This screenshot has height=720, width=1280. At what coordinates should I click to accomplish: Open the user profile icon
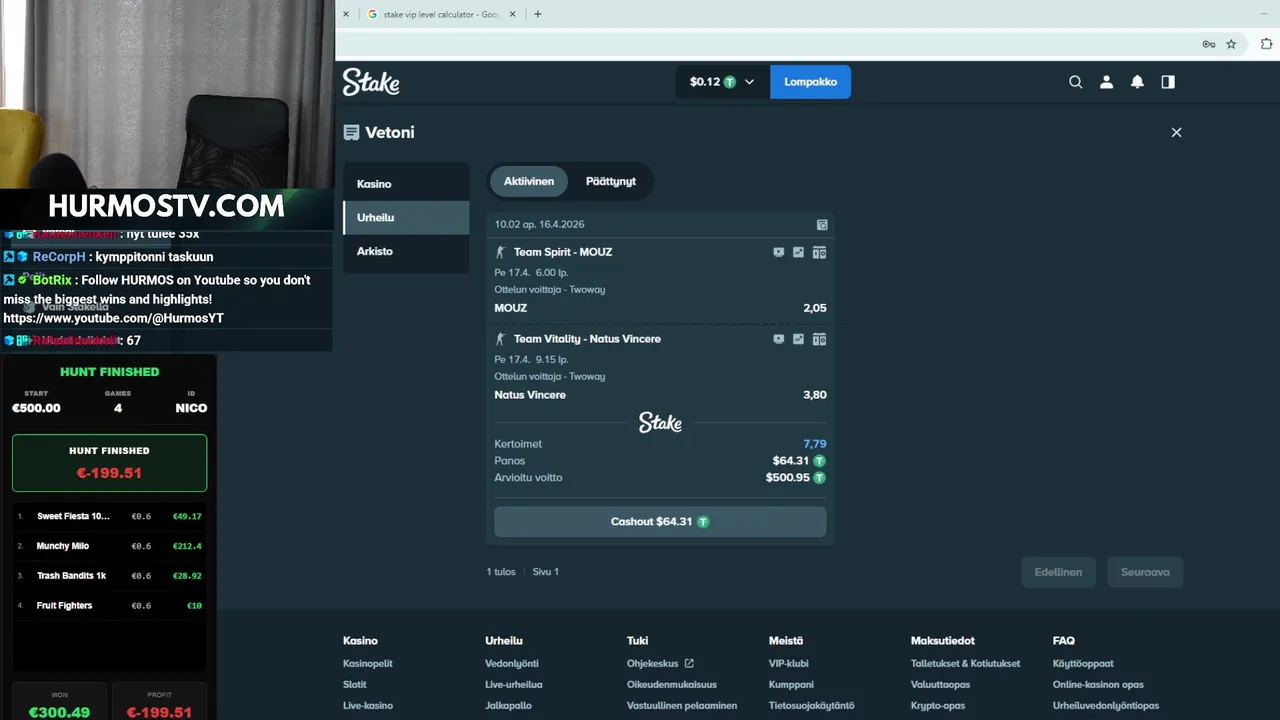(x=1106, y=82)
